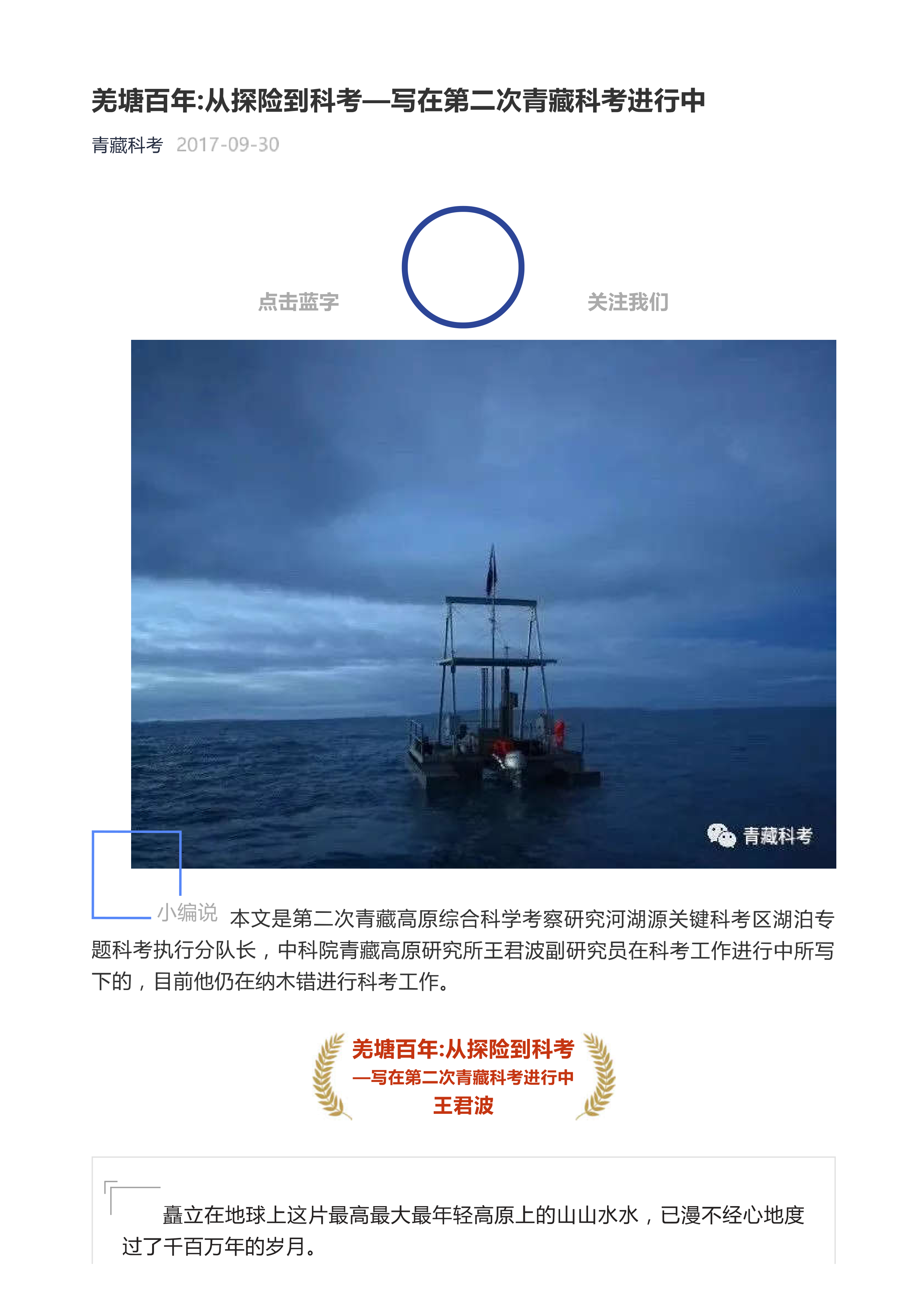Click the flag atop the boat mast
924x1307 pixels.
[491, 572]
